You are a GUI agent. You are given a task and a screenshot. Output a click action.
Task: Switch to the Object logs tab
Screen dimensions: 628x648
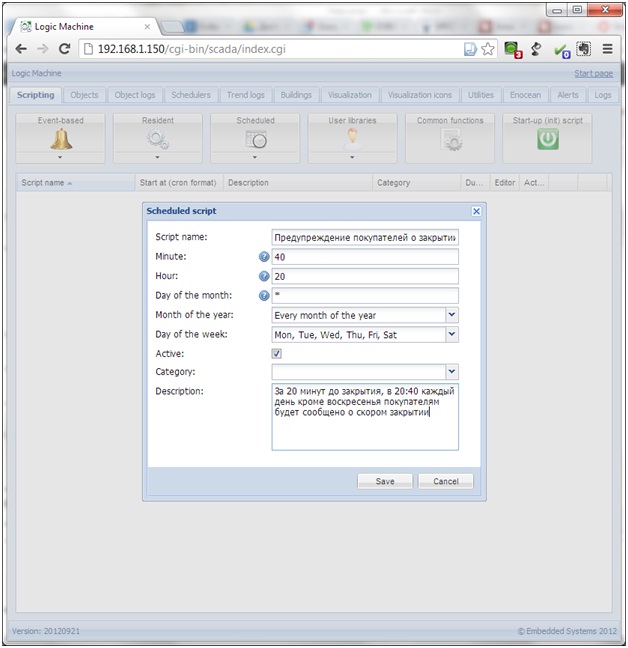click(135, 95)
